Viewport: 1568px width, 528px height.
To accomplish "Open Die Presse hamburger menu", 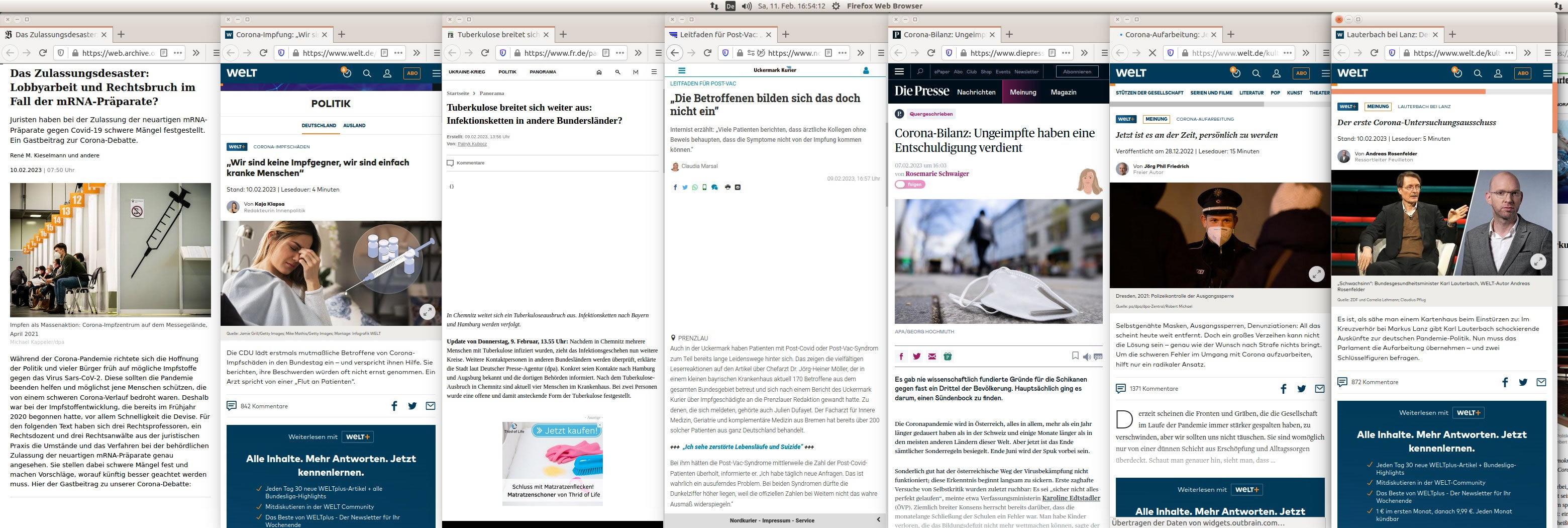I will (x=899, y=72).
